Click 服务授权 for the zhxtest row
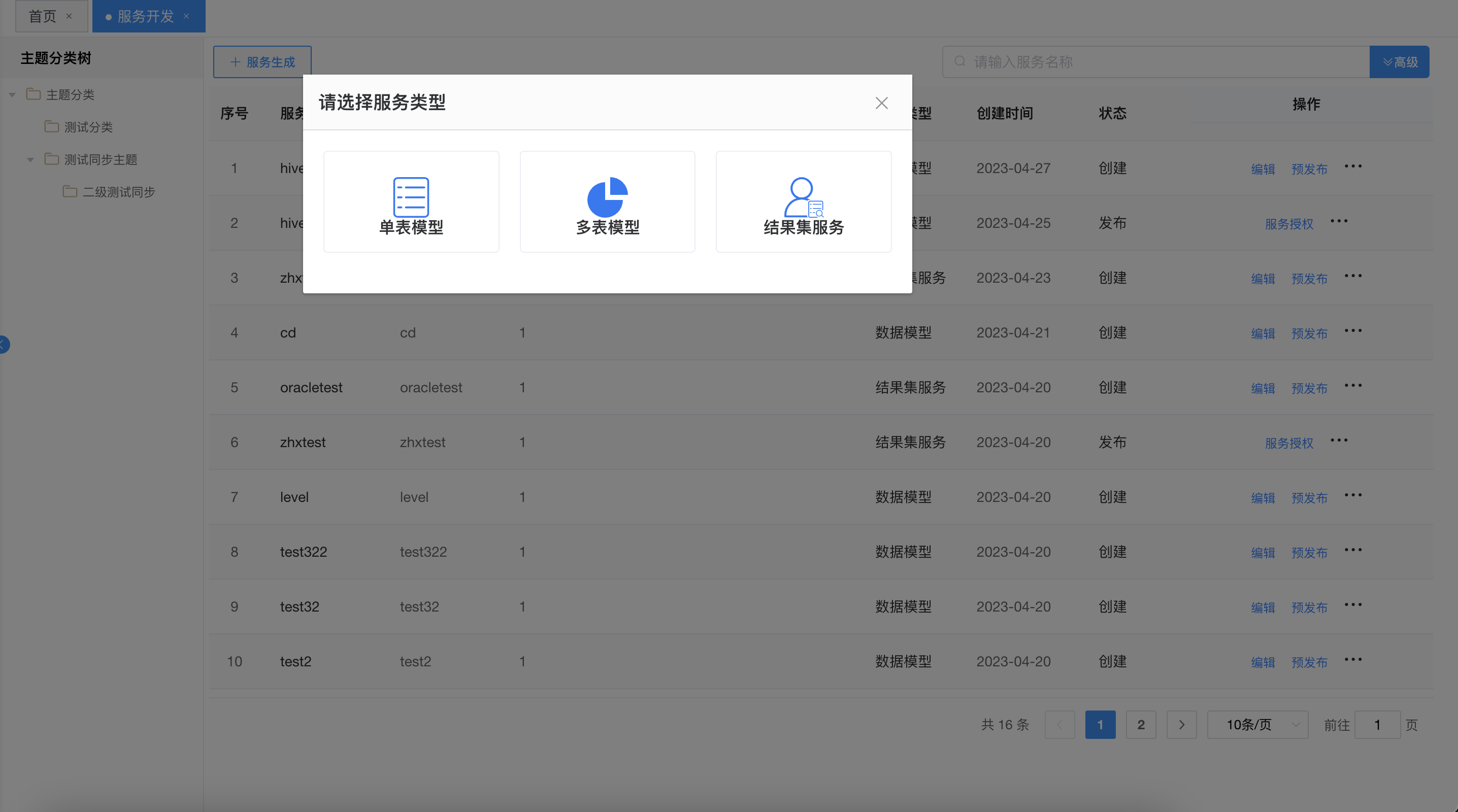Viewport: 1458px width, 812px height. pos(1289,443)
